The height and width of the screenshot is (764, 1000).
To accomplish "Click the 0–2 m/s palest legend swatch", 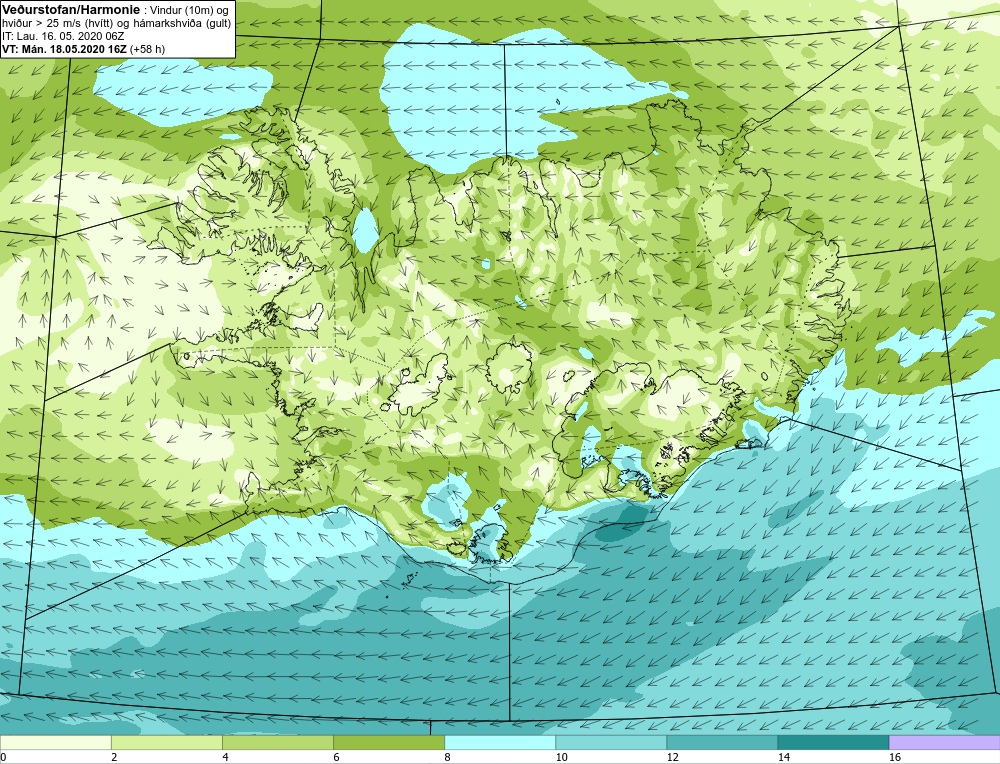I will (55, 742).
